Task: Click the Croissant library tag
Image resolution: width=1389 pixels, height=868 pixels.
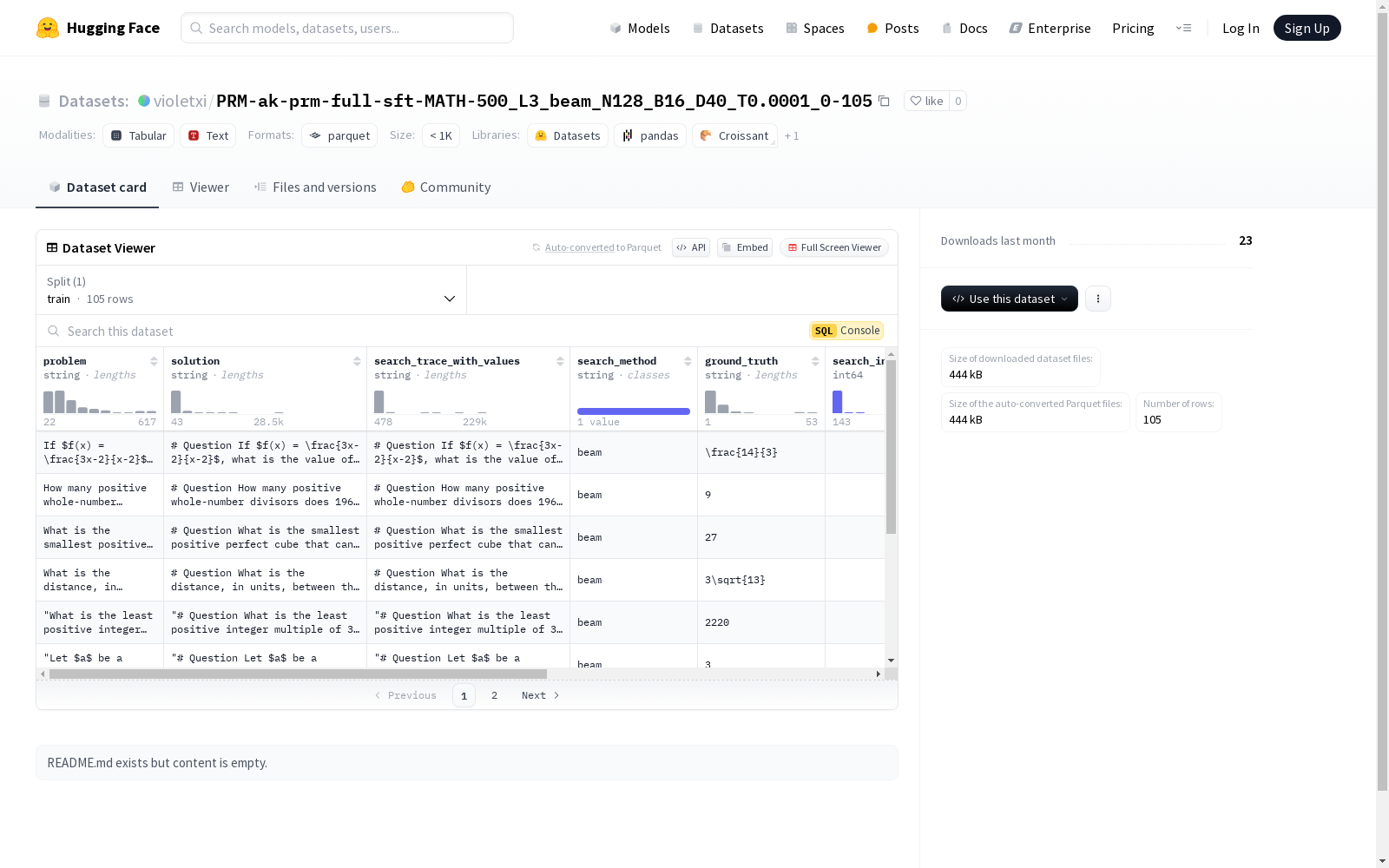Action: [734, 135]
